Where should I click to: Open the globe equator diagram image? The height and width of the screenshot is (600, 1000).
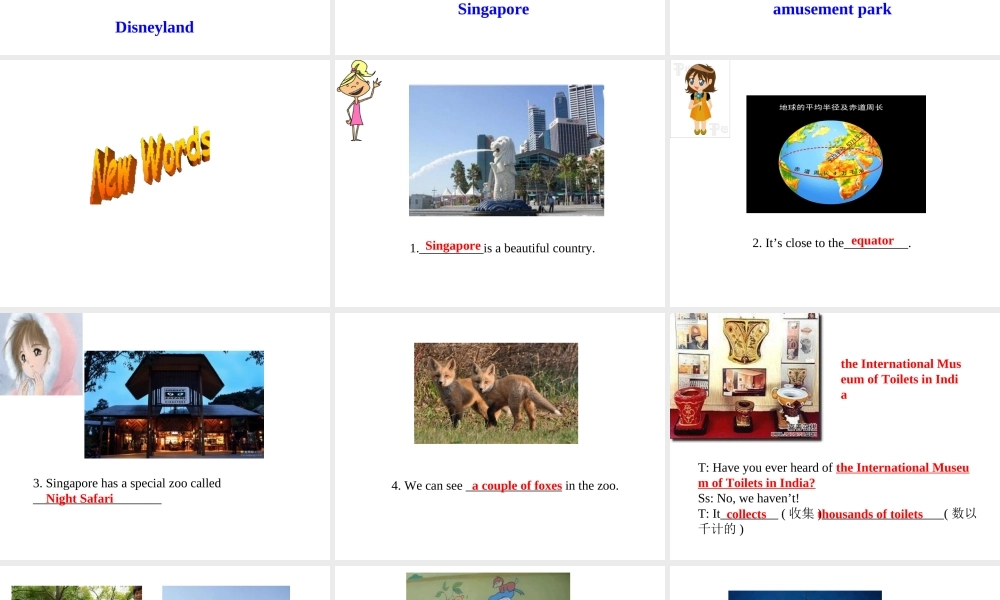pos(835,154)
